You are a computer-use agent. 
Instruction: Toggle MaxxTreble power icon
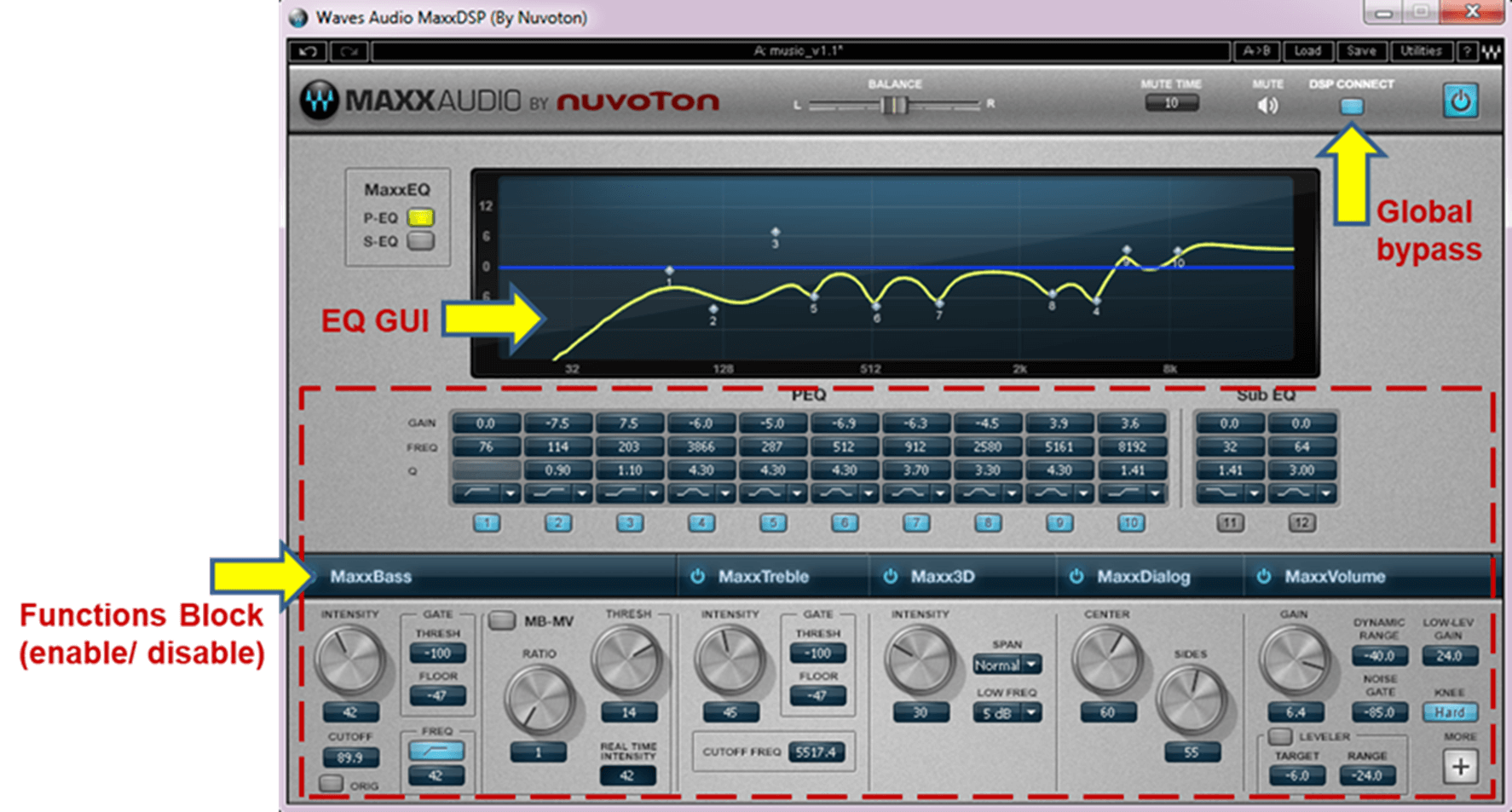point(697,577)
